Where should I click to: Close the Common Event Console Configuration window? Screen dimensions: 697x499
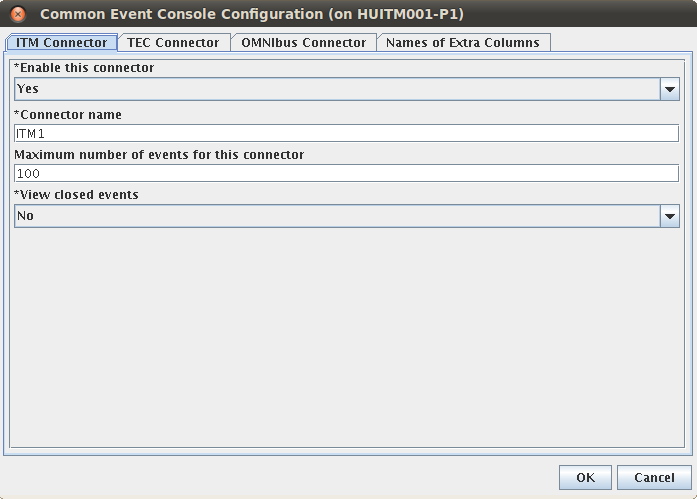point(18,14)
